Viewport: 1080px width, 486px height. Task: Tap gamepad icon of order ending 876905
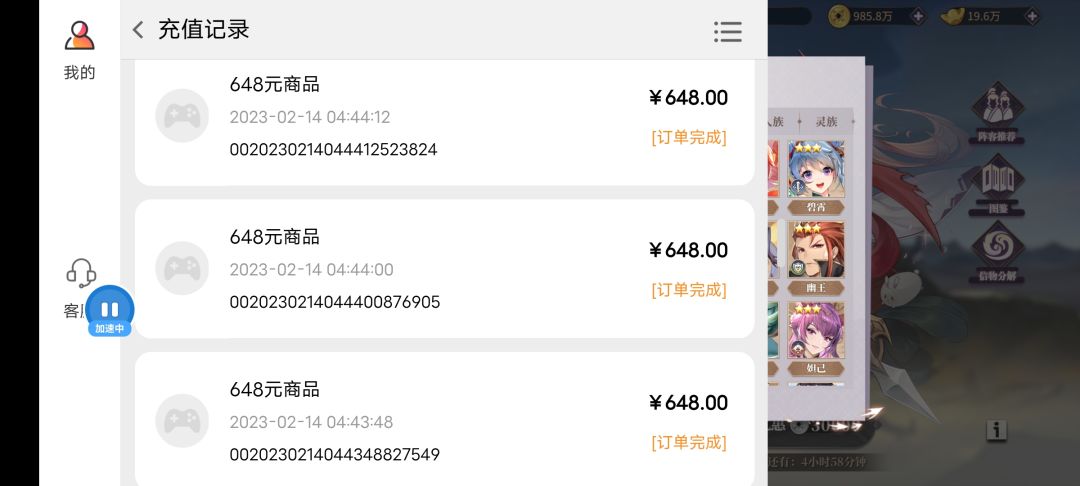point(182,268)
